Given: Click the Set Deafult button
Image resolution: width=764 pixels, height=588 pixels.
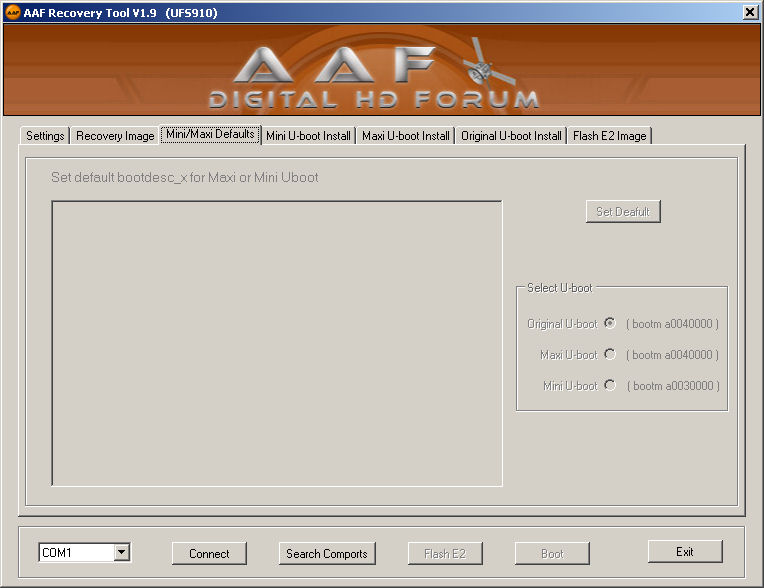Looking at the screenshot, I should [x=623, y=211].
